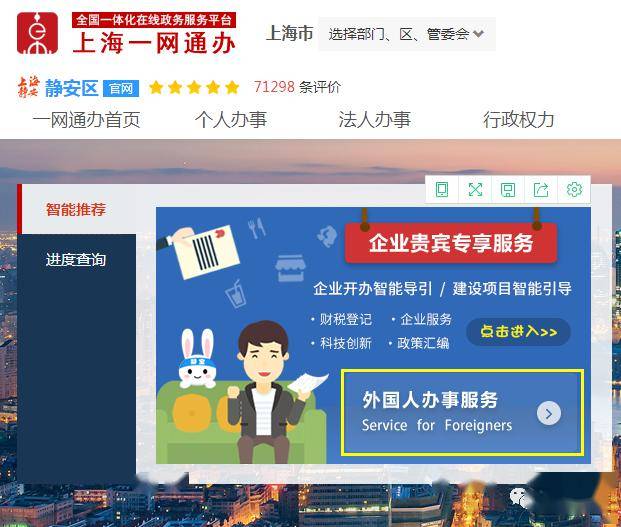Open the 行政权力 menu item
This screenshot has width=621, height=527.
[518, 120]
